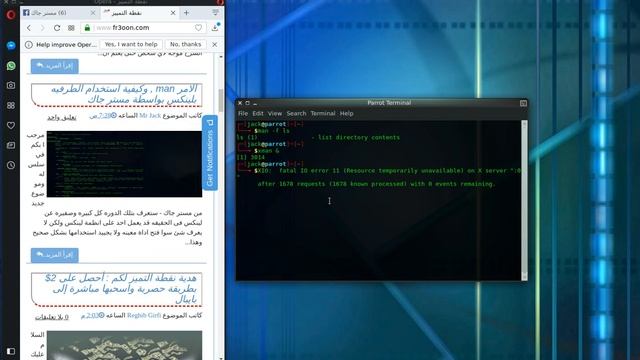Open the Edit menu in Parrot Terminal
Image resolution: width=640 pixels, height=360 pixels.
(x=258, y=113)
